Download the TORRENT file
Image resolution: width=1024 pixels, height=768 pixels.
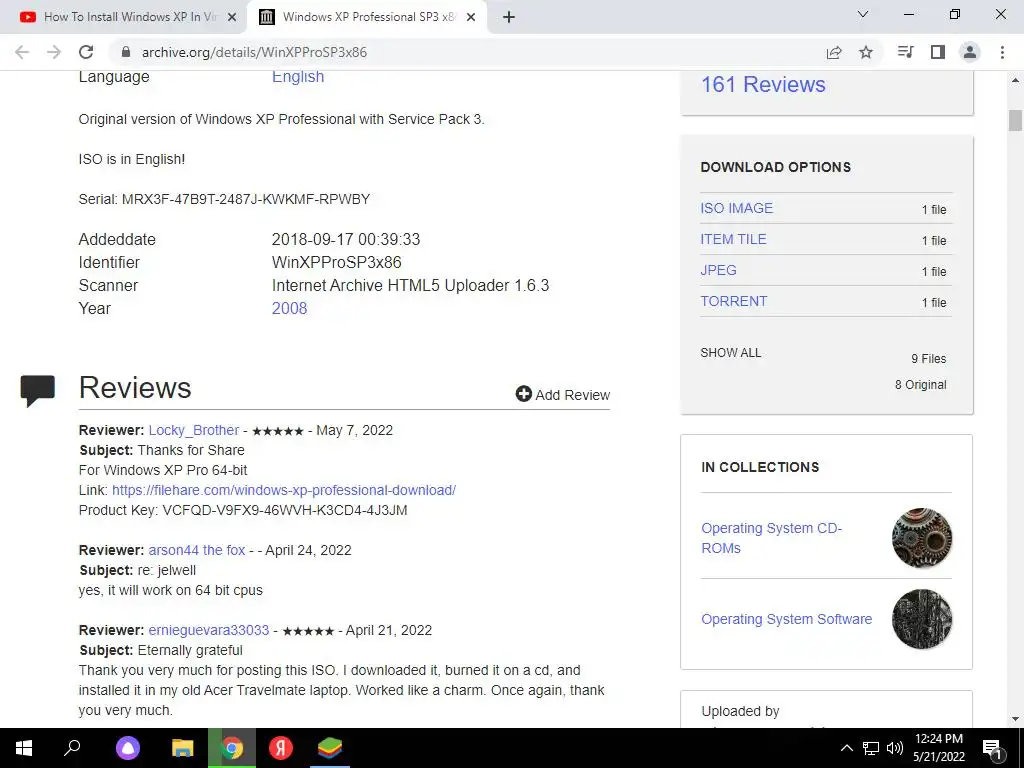pyautogui.click(x=734, y=301)
